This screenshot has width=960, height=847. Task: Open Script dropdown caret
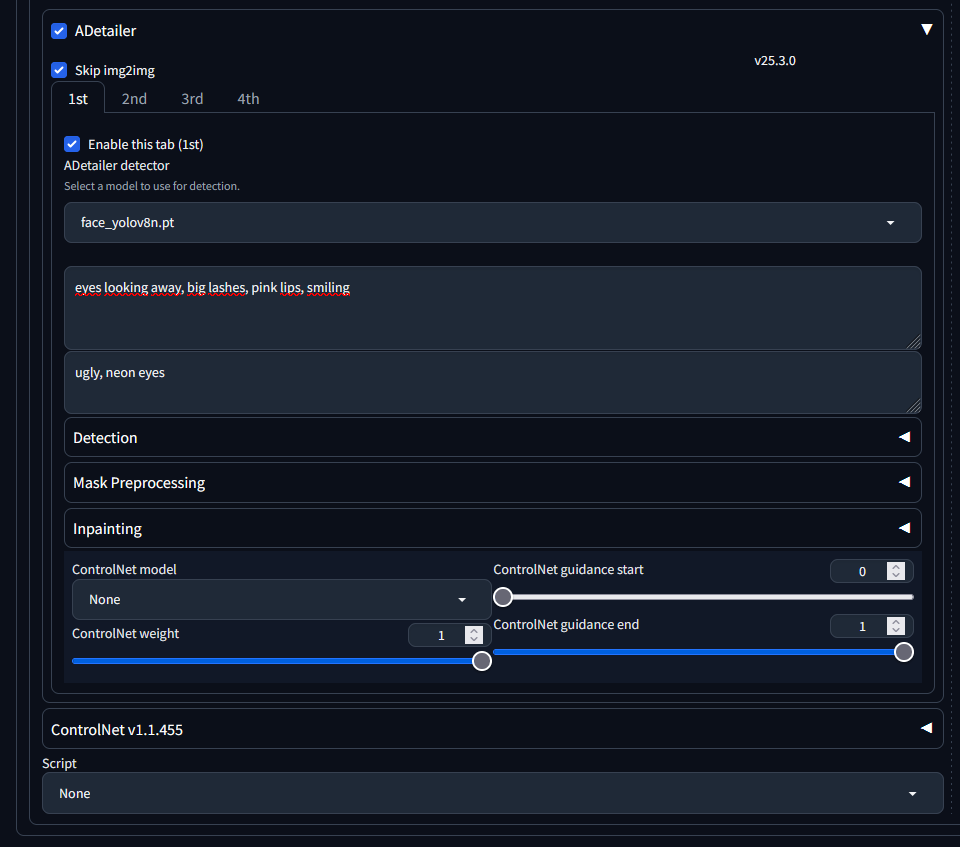coord(912,793)
